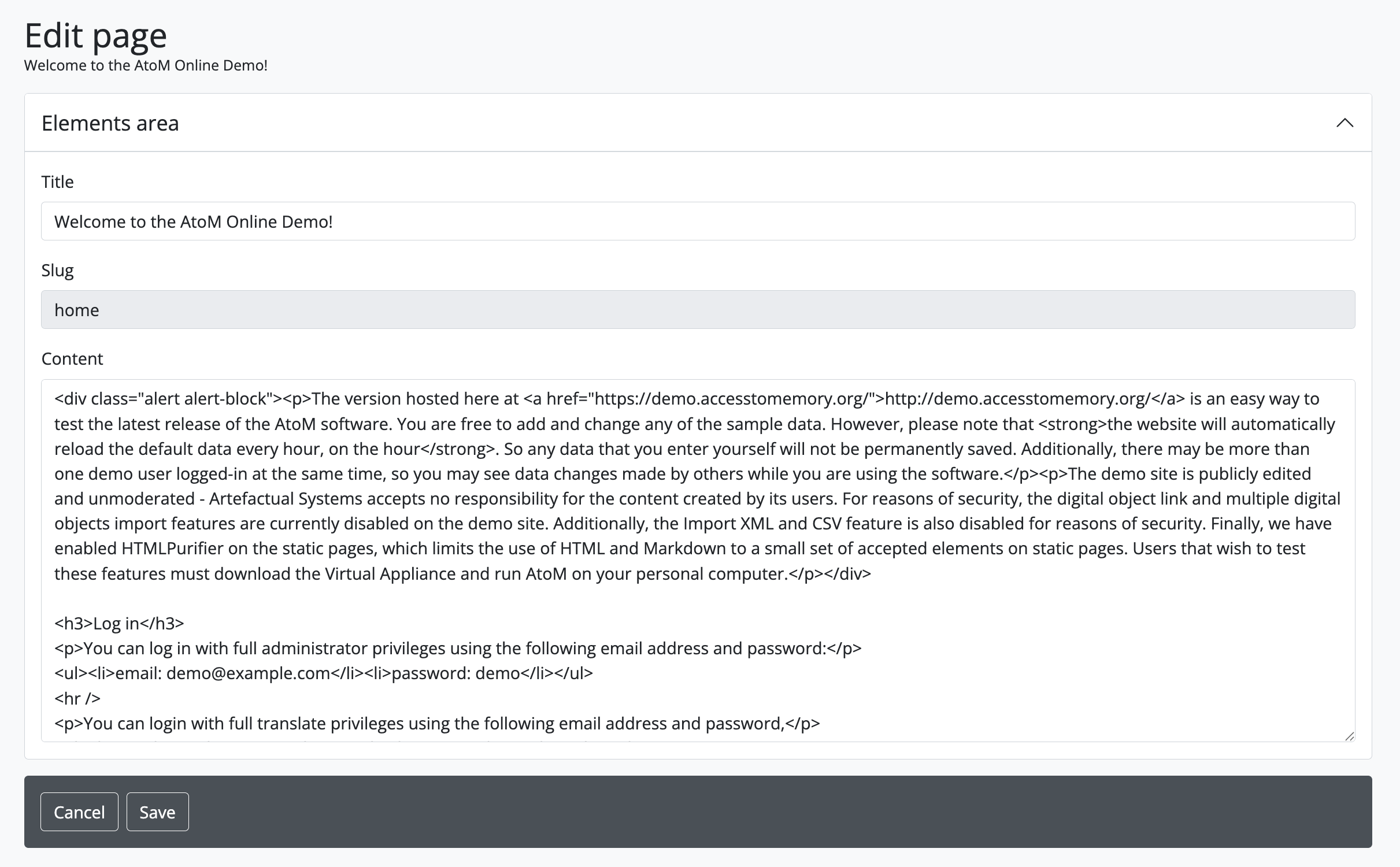The image size is (1400, 867).
Task: Click the greyed-out Slug field containing home
Action: 698,310
